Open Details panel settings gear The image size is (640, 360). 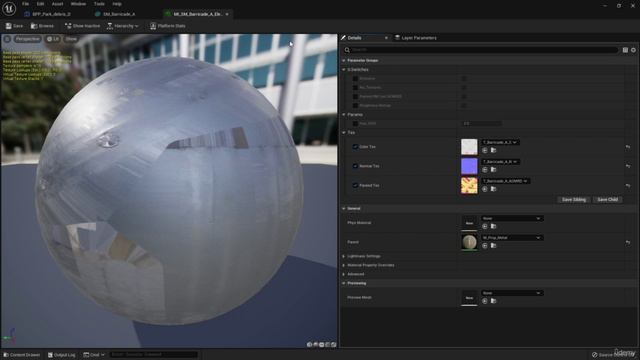coord(633,50)
